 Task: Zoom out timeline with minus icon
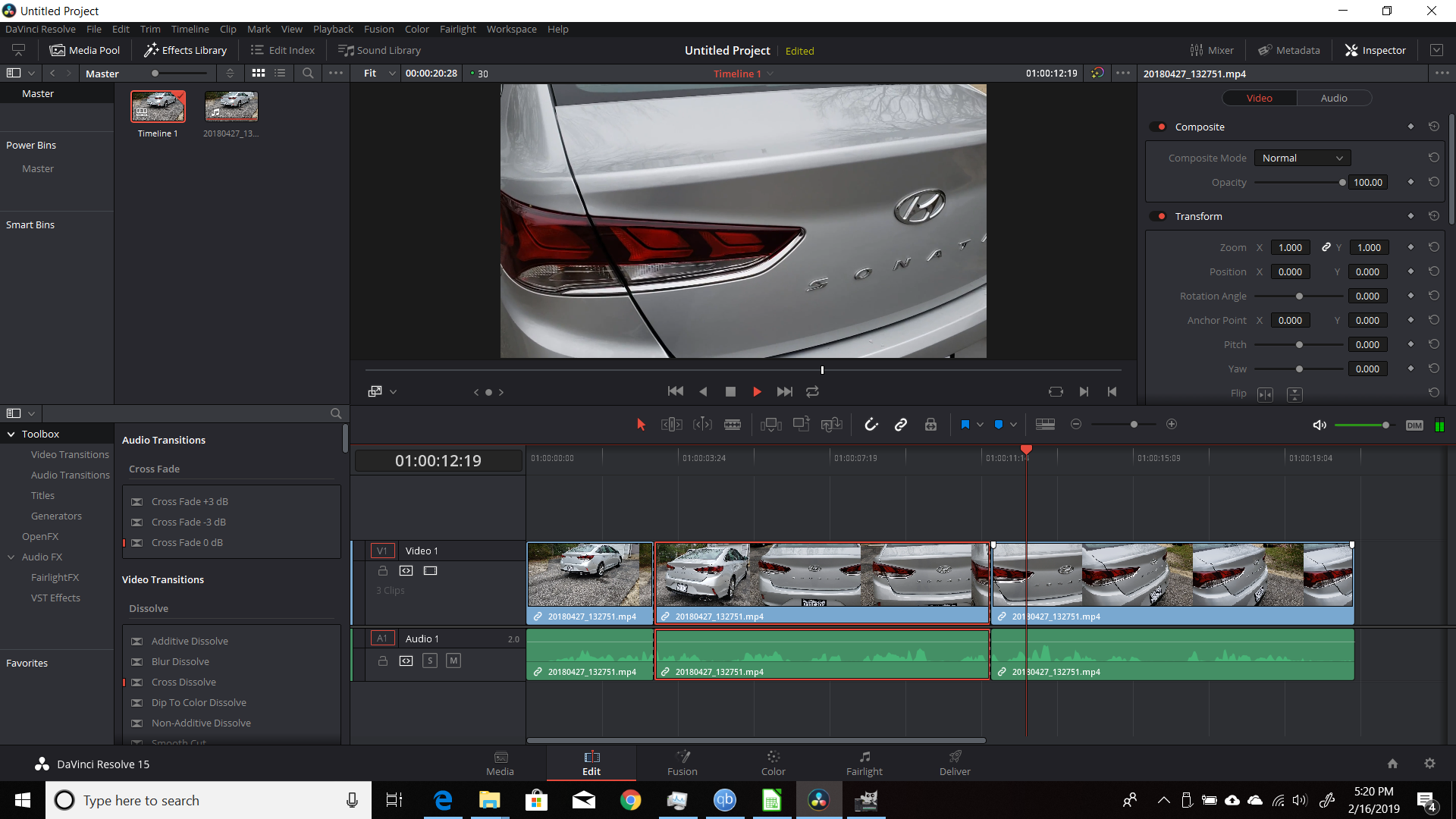1076,424
